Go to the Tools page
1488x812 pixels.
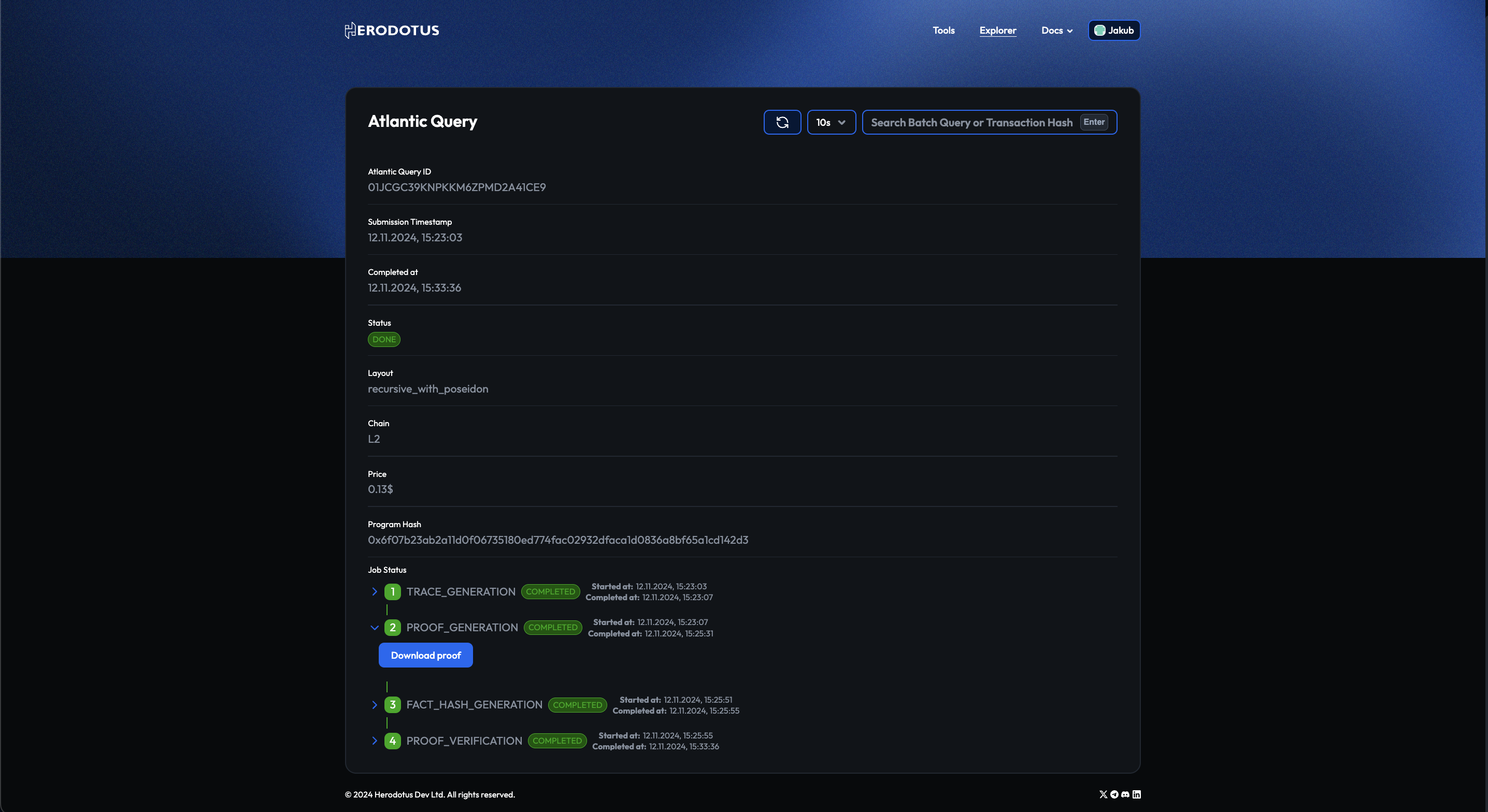point(943,31)
